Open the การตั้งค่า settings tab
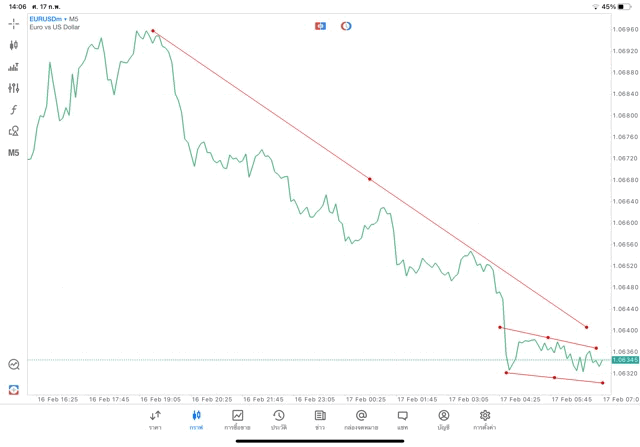The height and width of the screenshot is (447, 640). [485, 420]
